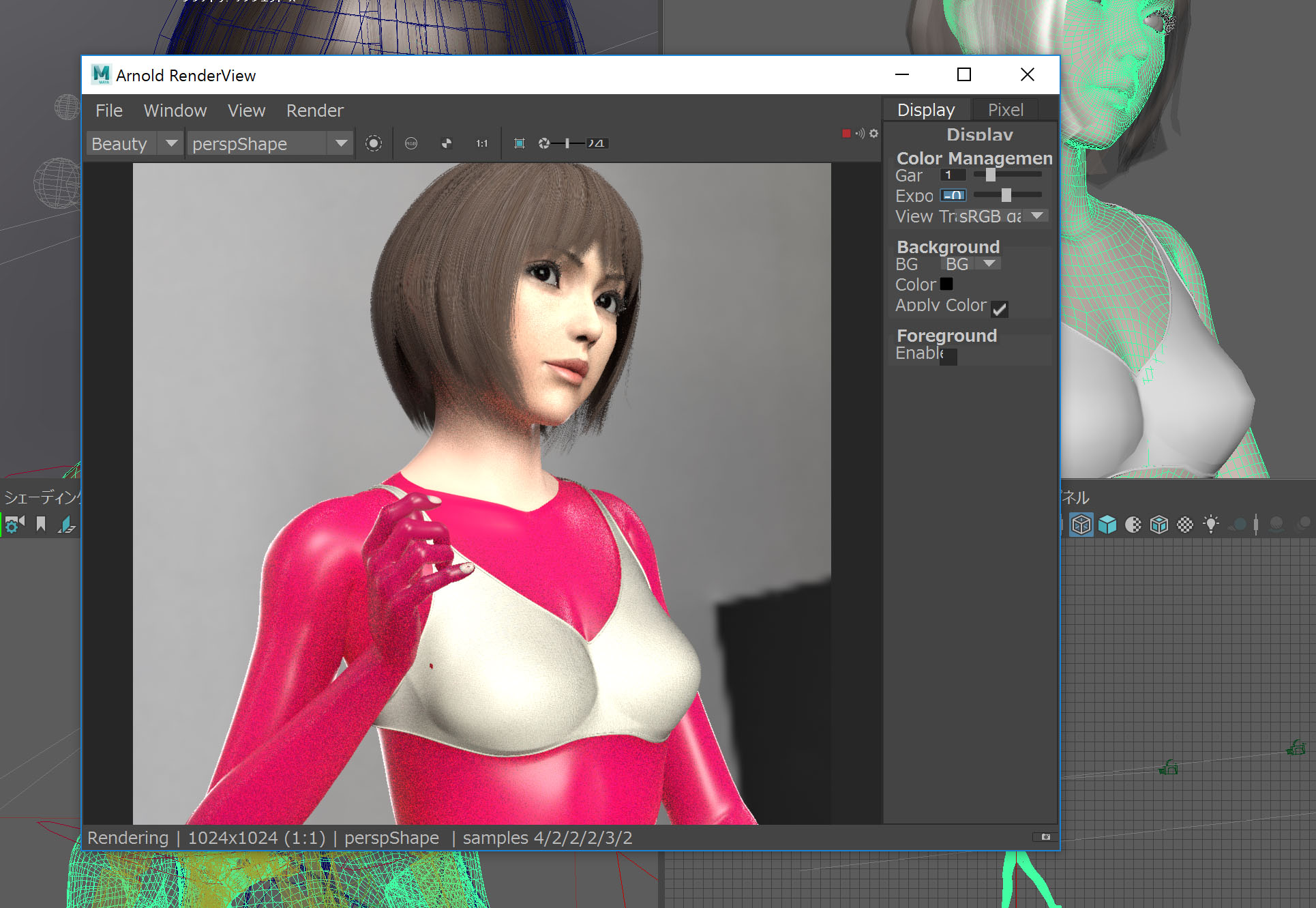Click the Color Management section header
Screen dimensions: 1316x908
(974, 158)
